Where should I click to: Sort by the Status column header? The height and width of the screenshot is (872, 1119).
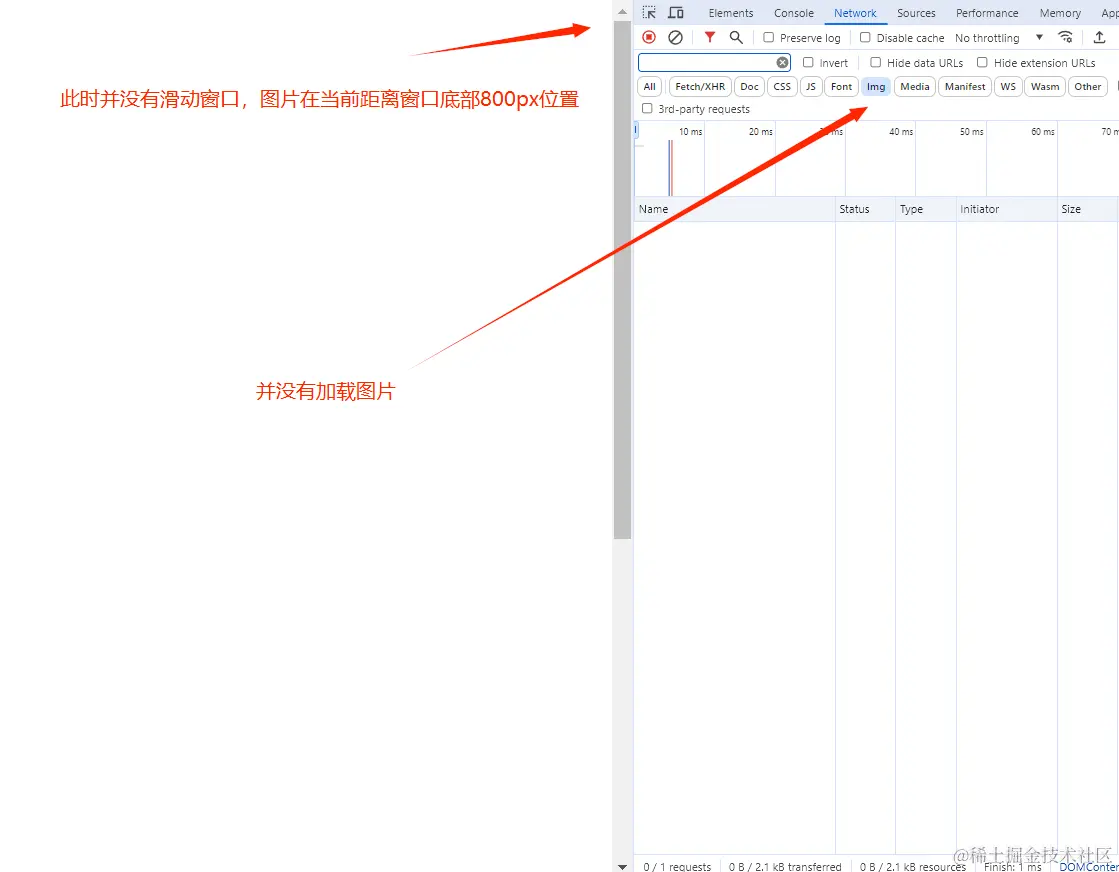coord(865,209)
